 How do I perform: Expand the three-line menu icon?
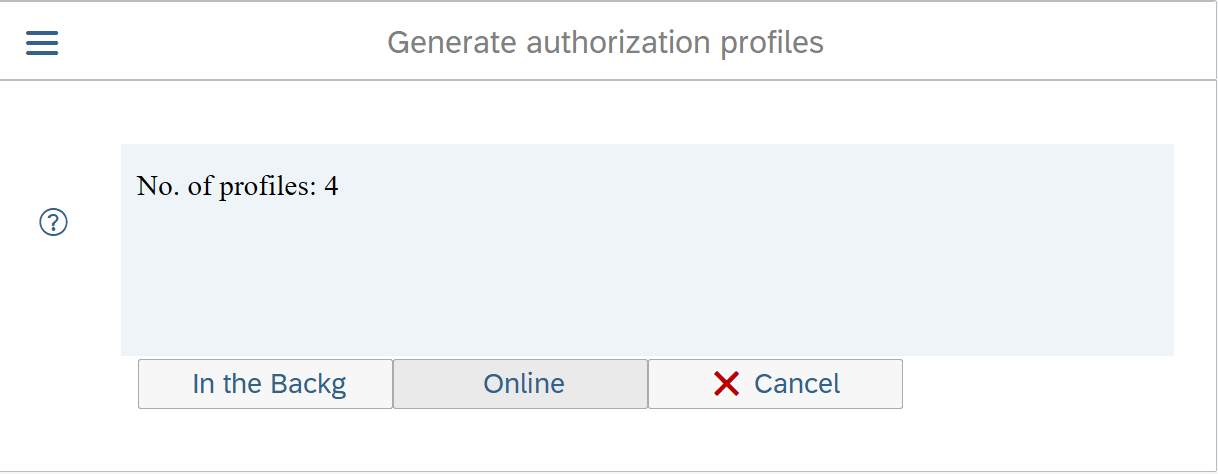coord(42,43)
